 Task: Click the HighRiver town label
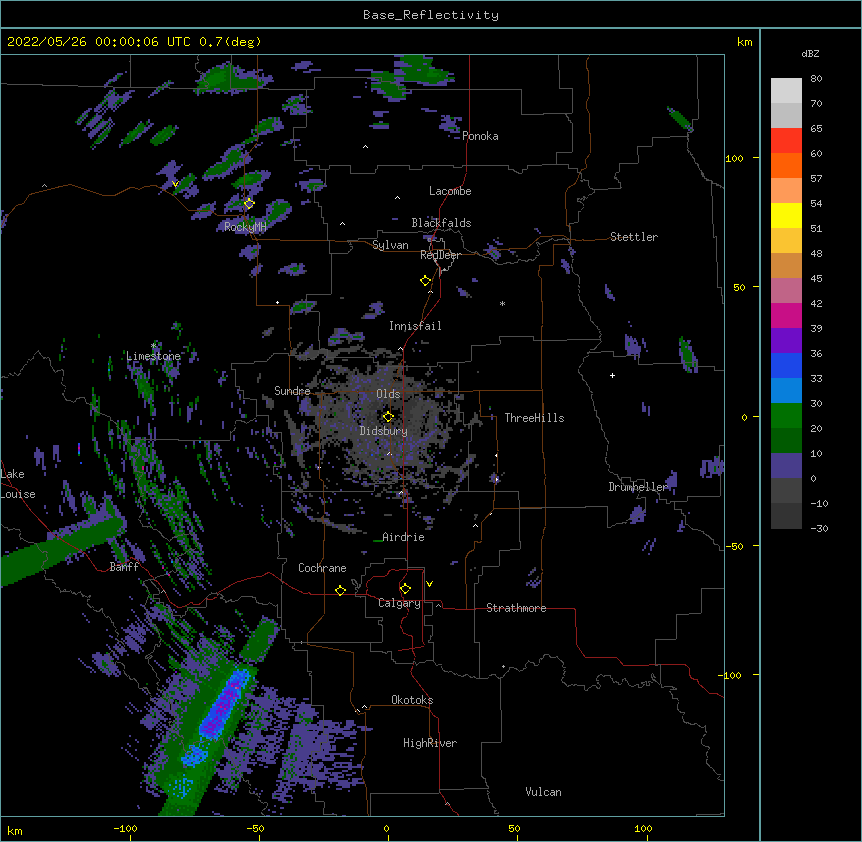(x=430, y=743)
